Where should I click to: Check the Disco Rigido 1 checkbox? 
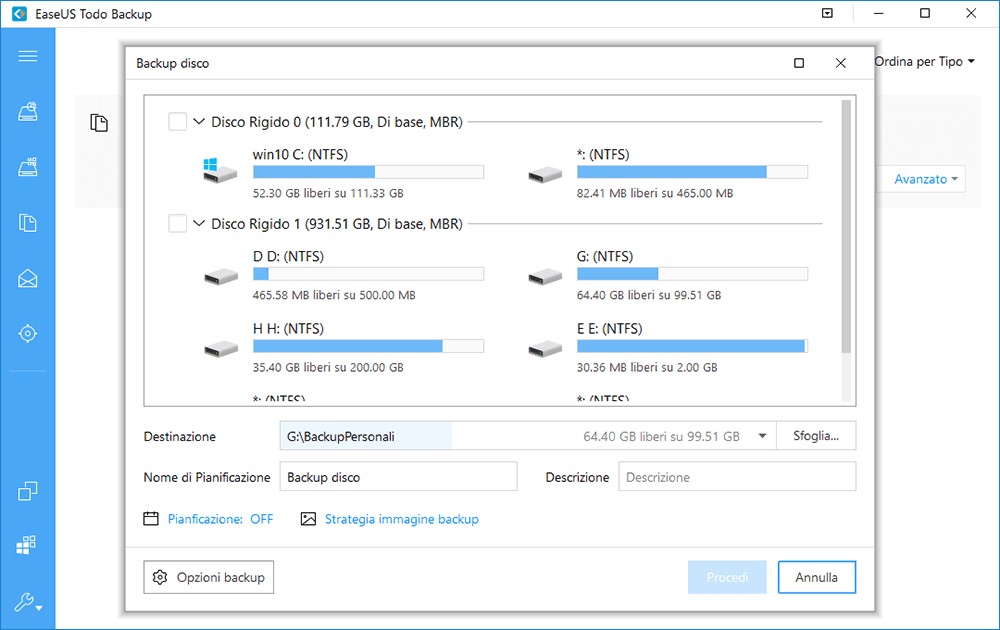pos(177,223)
